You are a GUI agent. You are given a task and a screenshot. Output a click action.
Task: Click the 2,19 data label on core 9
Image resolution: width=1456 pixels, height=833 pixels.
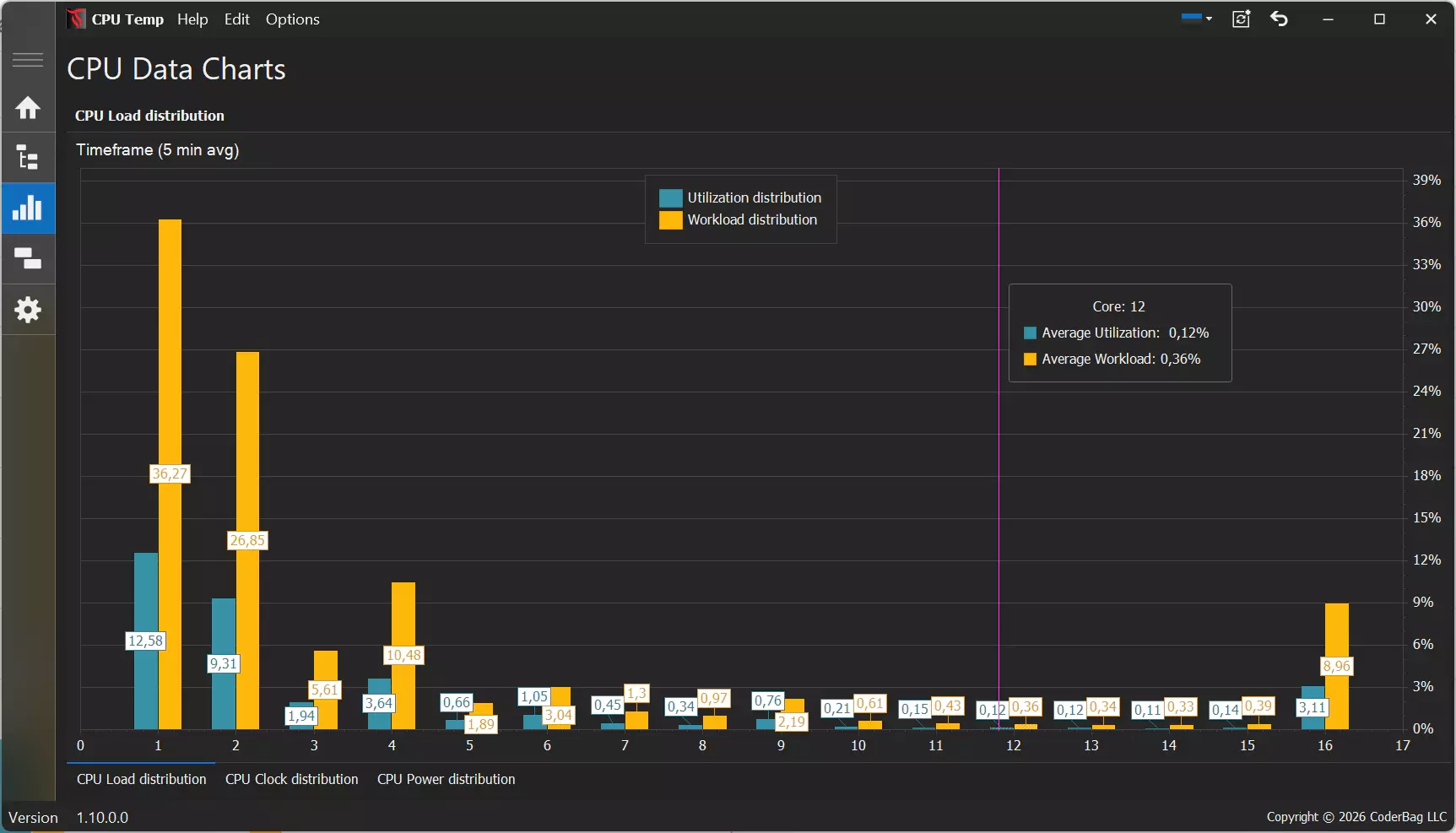coord(792,722)
